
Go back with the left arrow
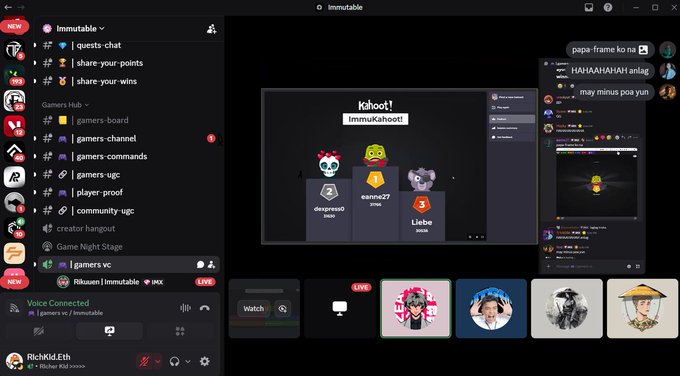[8, 7]
